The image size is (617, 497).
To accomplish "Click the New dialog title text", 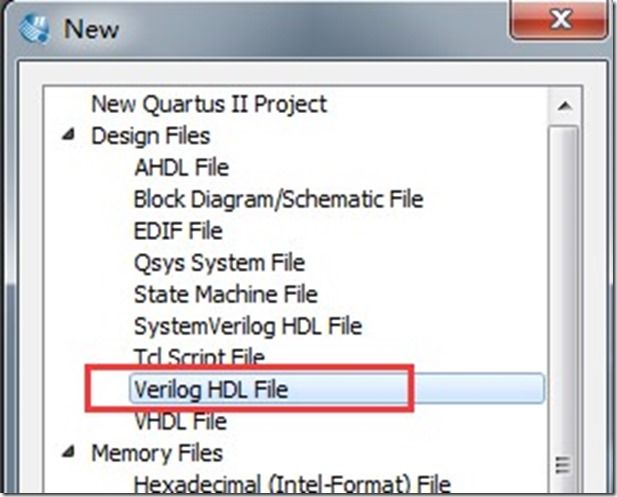I will 91,29.
